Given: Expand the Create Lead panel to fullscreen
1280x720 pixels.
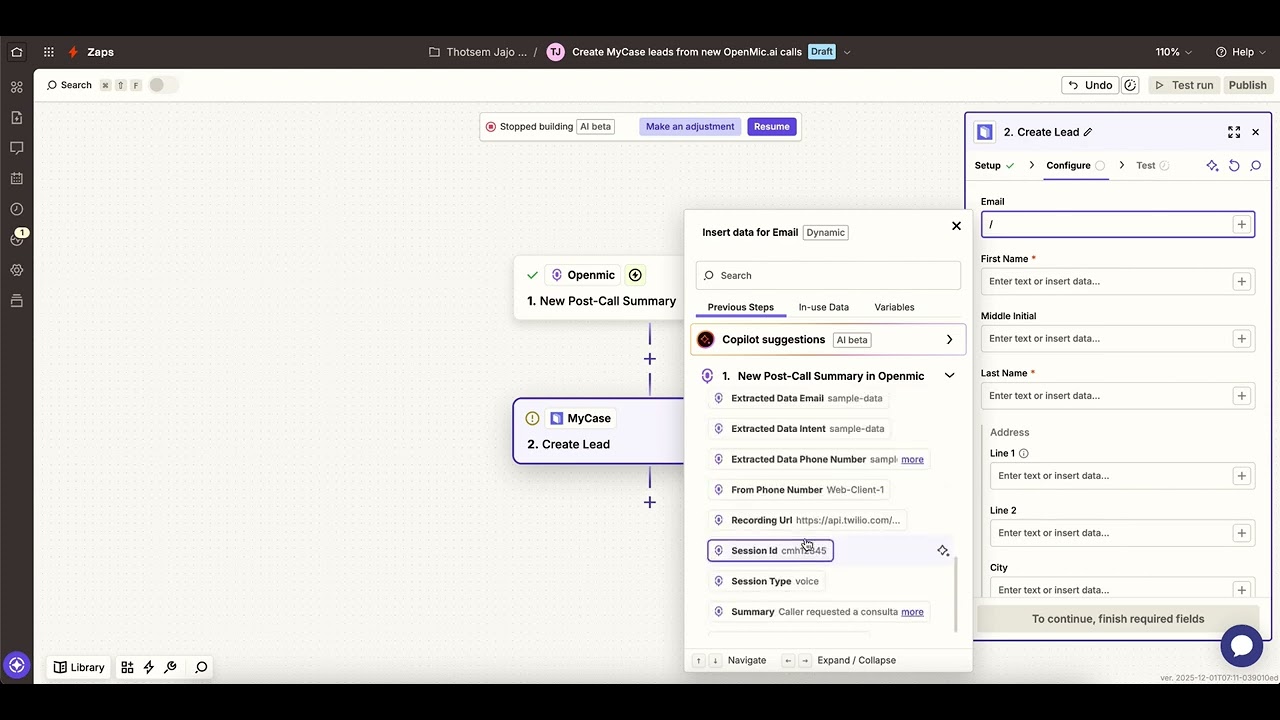Looking at the screenshot, I should coord(1234,132).
